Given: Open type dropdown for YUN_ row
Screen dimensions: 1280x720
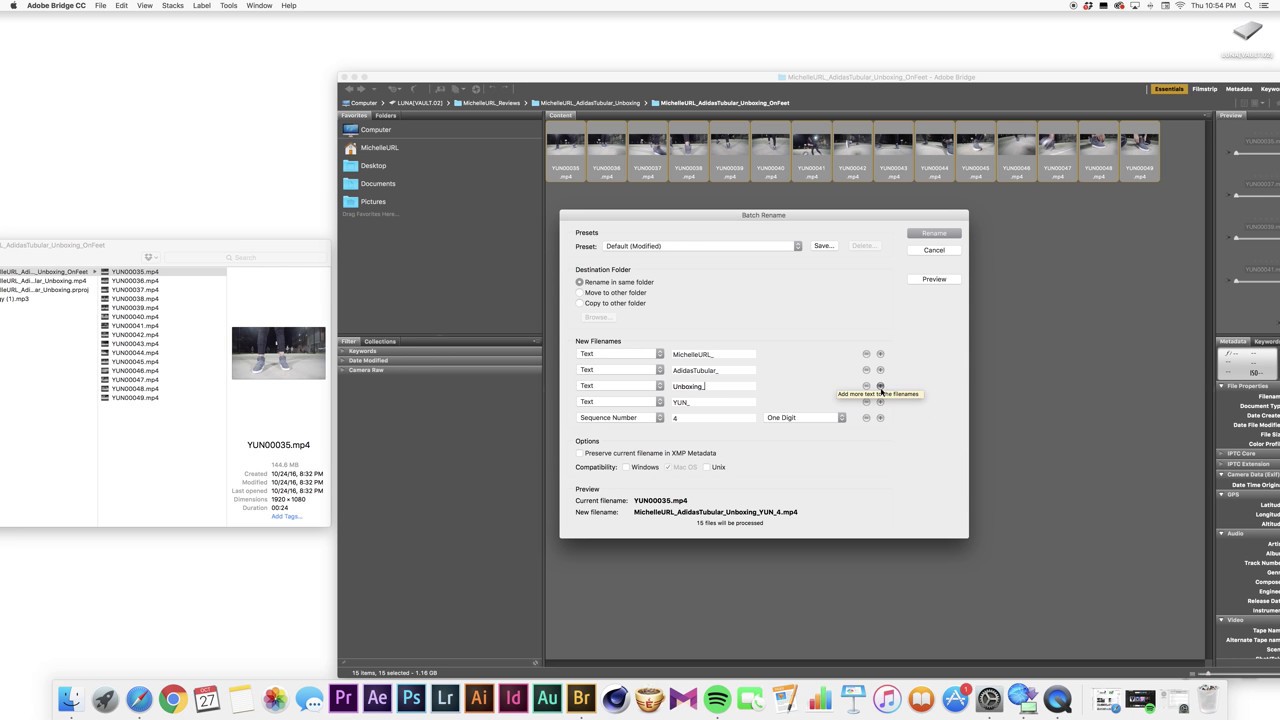Looking at the screenshot, I should pyautogui.click(x=620, y=402).
